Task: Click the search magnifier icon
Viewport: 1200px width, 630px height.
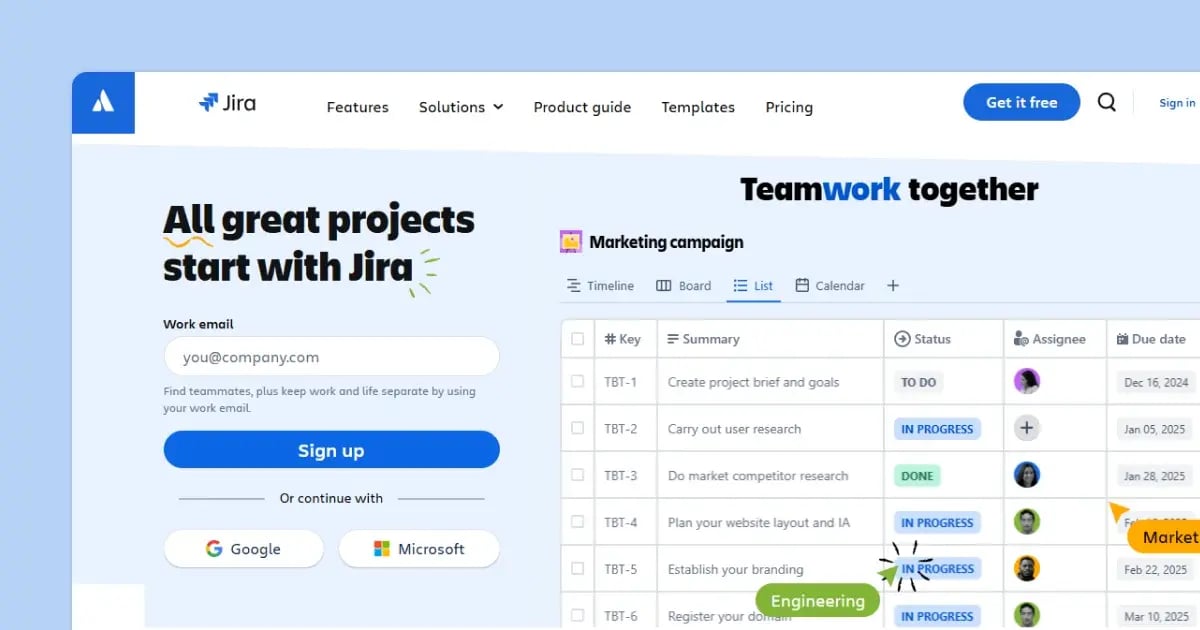Action: [x=1107, y=102]
